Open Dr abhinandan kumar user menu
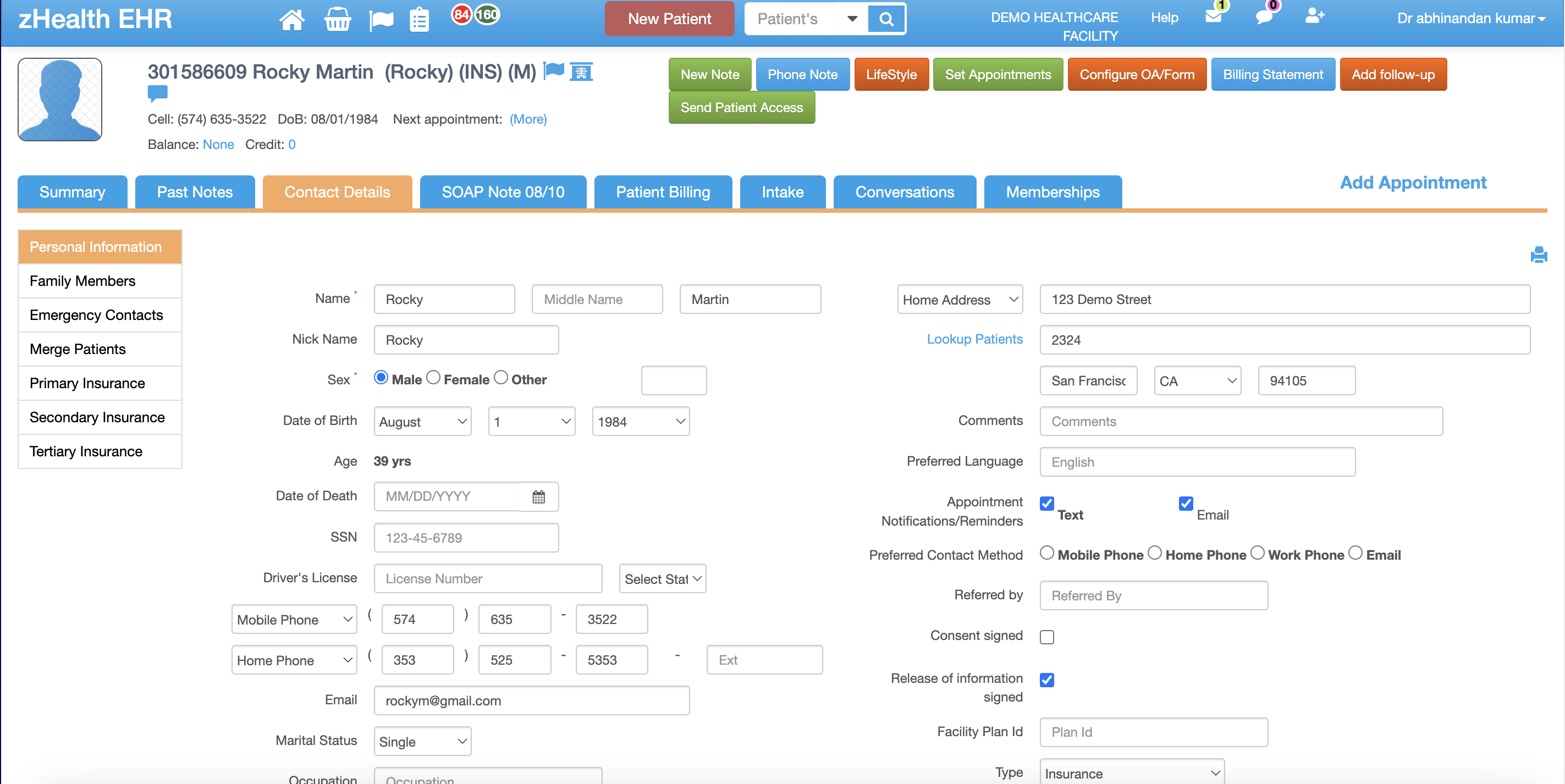The height and width of the screenshot is (784, 1565). 1472,18
